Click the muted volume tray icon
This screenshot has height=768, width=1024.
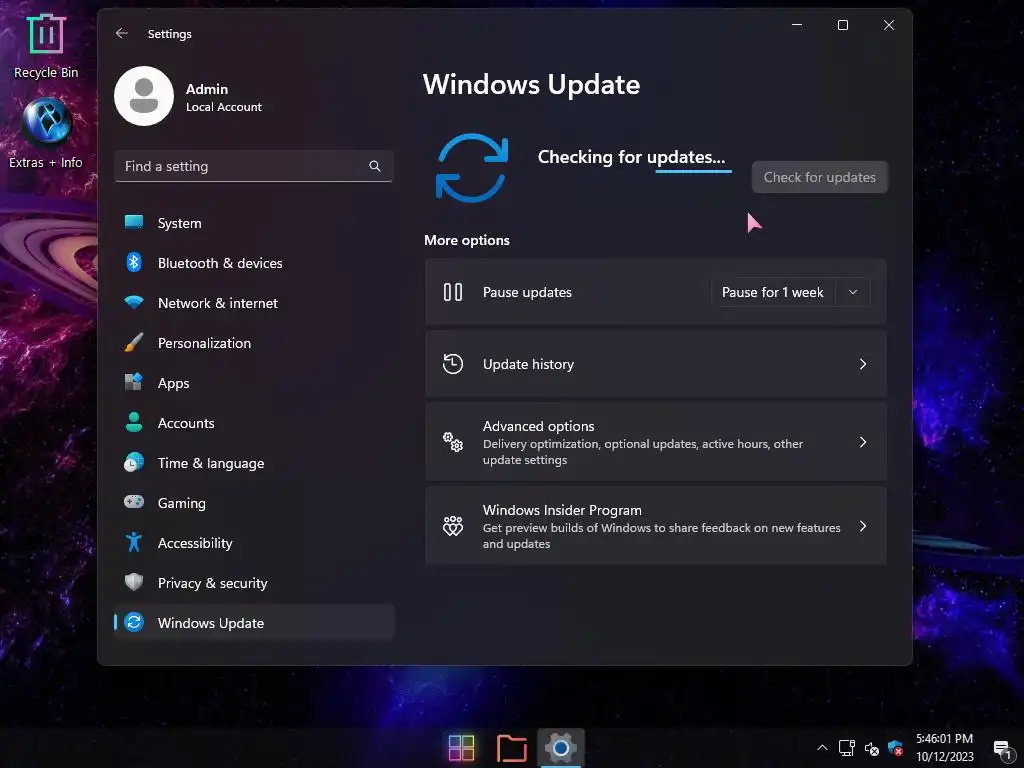pos(871,748)
